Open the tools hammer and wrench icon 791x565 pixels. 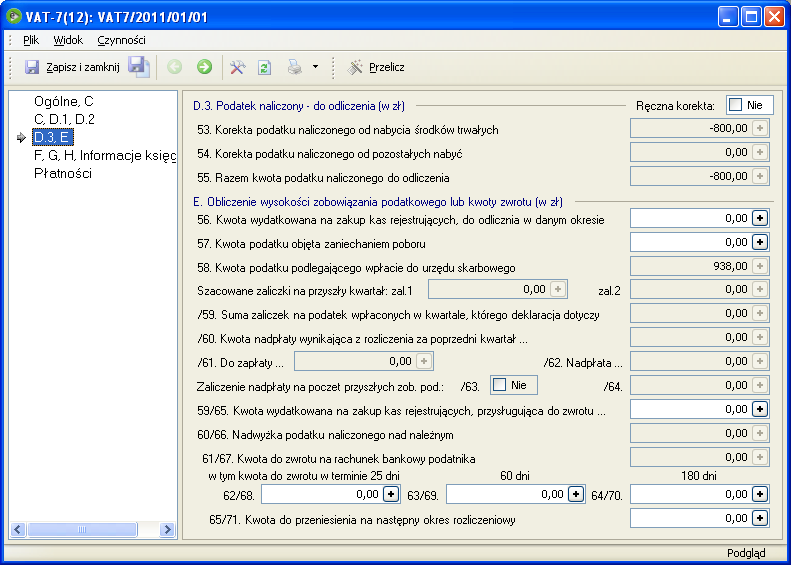238,67
